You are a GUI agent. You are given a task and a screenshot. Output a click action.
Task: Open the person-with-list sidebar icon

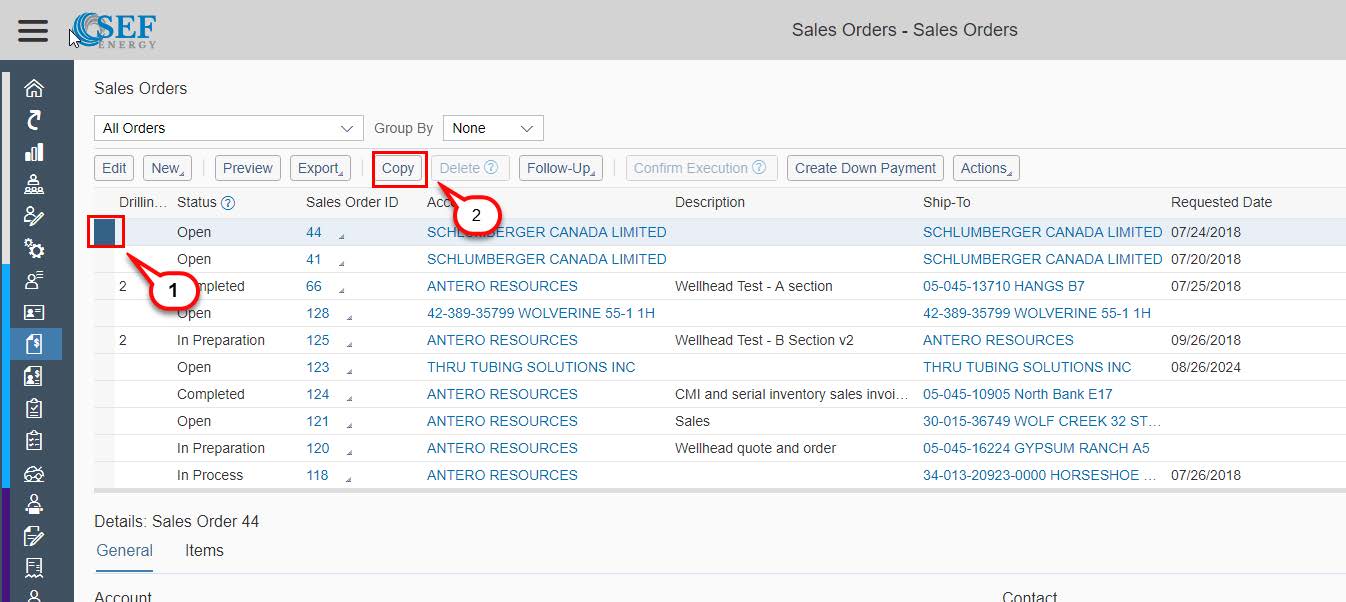pyautogui.click(x=34, y=280)
